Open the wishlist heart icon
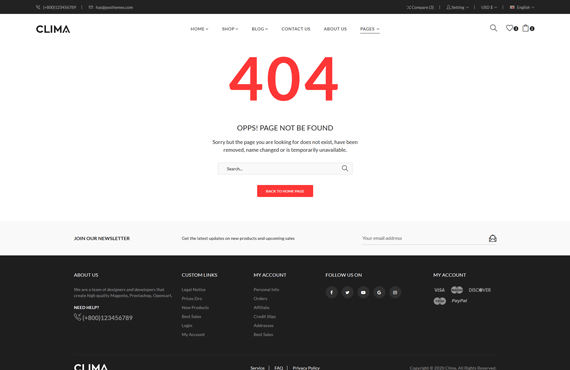Screen dimensions: 570x370 coord(509,28)
